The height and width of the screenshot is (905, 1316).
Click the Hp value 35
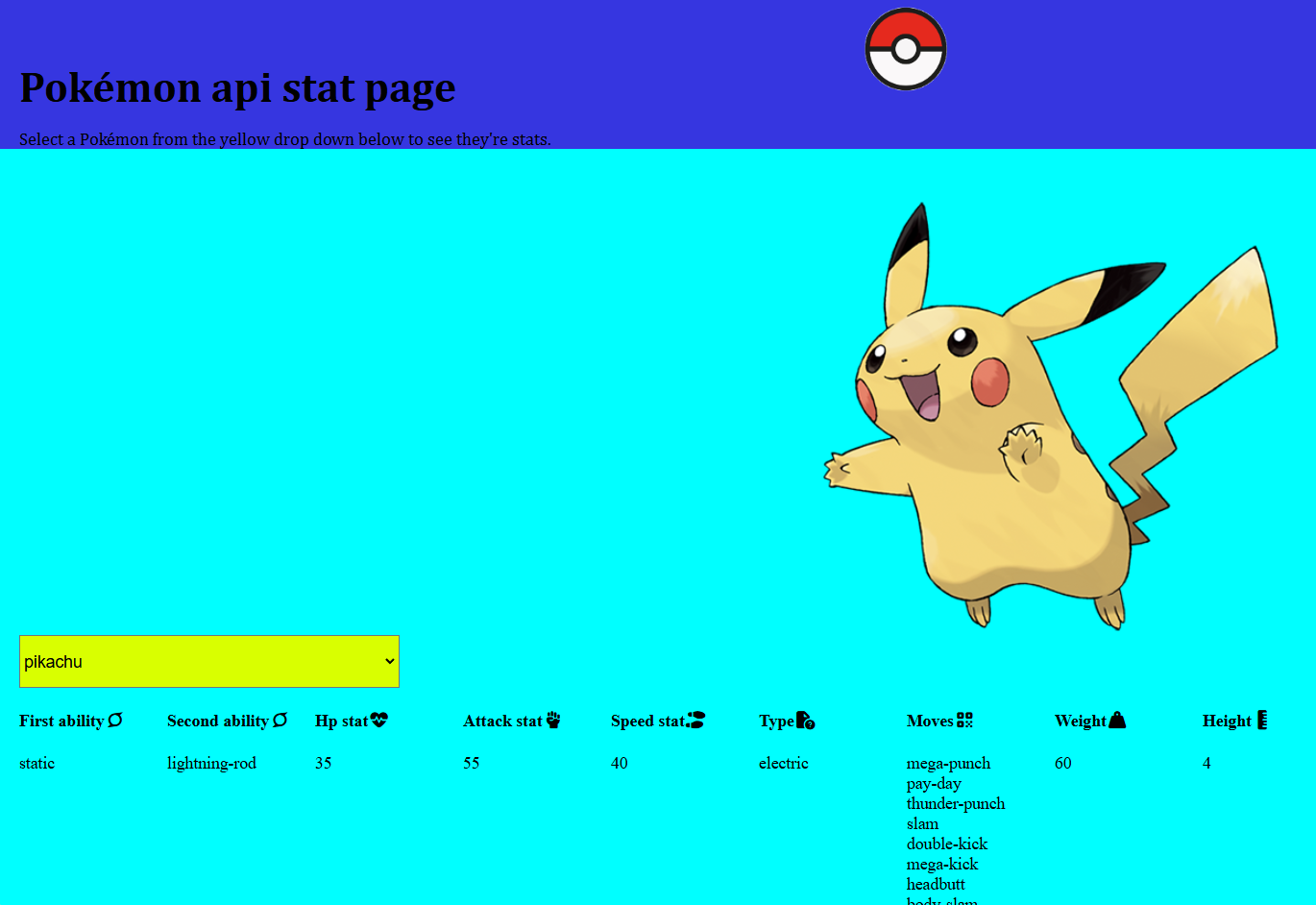tap(324, 763)
